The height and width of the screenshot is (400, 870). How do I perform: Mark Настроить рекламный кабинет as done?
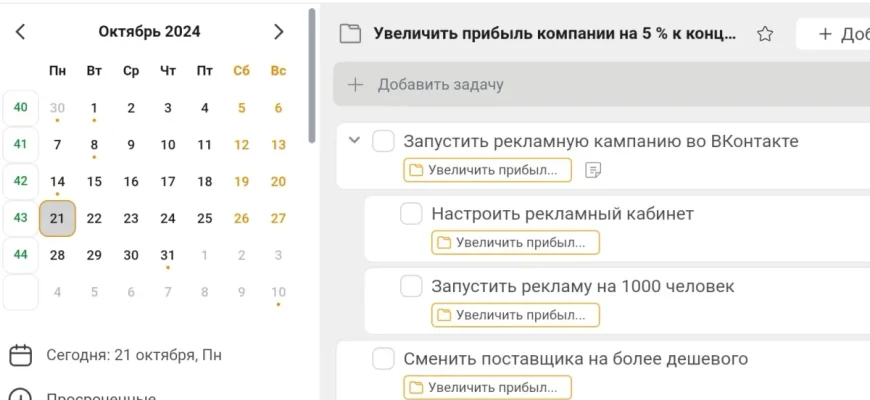coord(411,214)
